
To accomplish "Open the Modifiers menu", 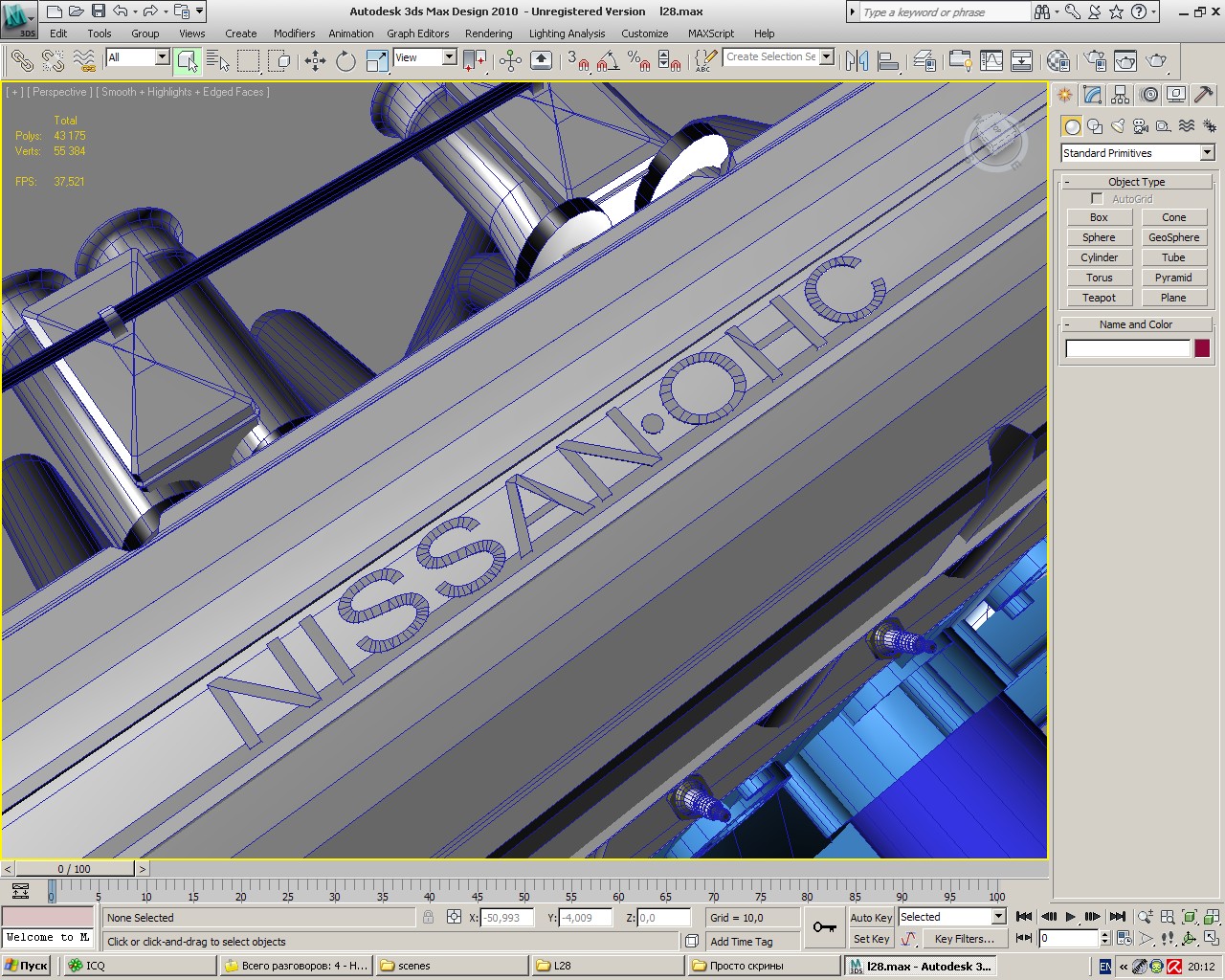I will pyautogui.click(x=294, y=33).
